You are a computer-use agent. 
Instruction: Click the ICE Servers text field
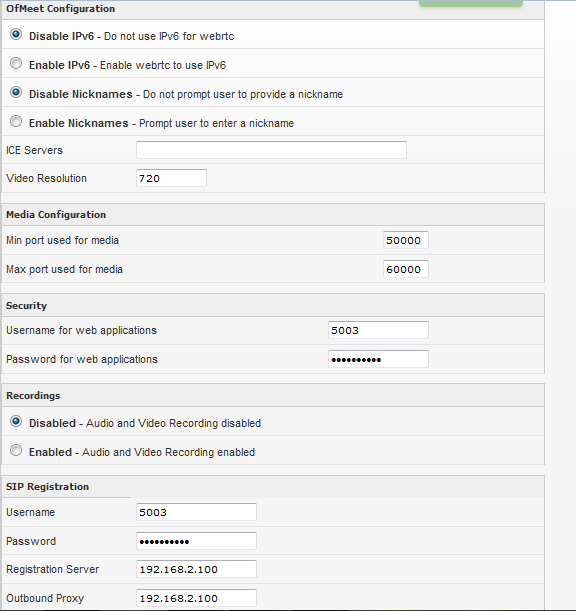pyautogui.click(x=271, y=150)
